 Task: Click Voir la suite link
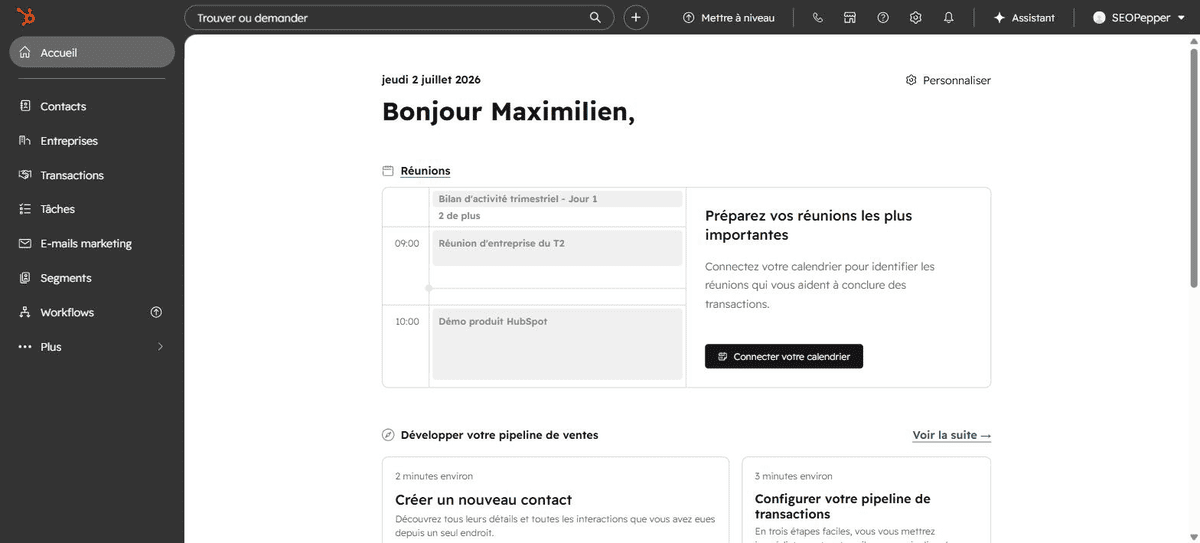point(952,435)
